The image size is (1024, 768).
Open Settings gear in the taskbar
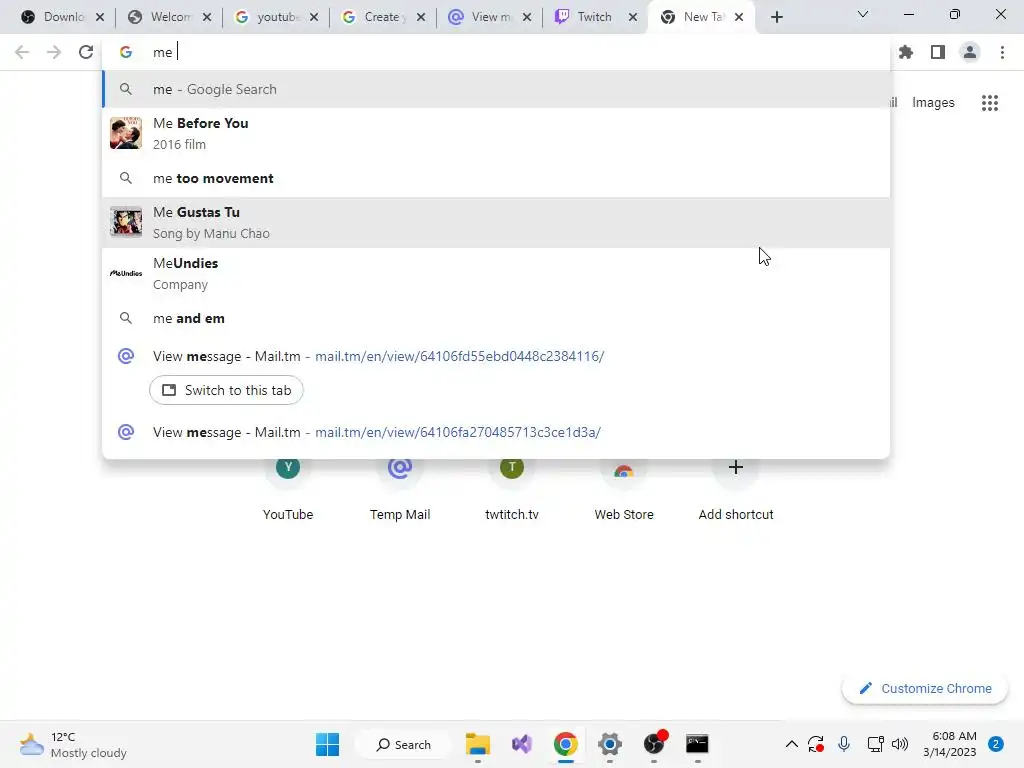[609, 744]
